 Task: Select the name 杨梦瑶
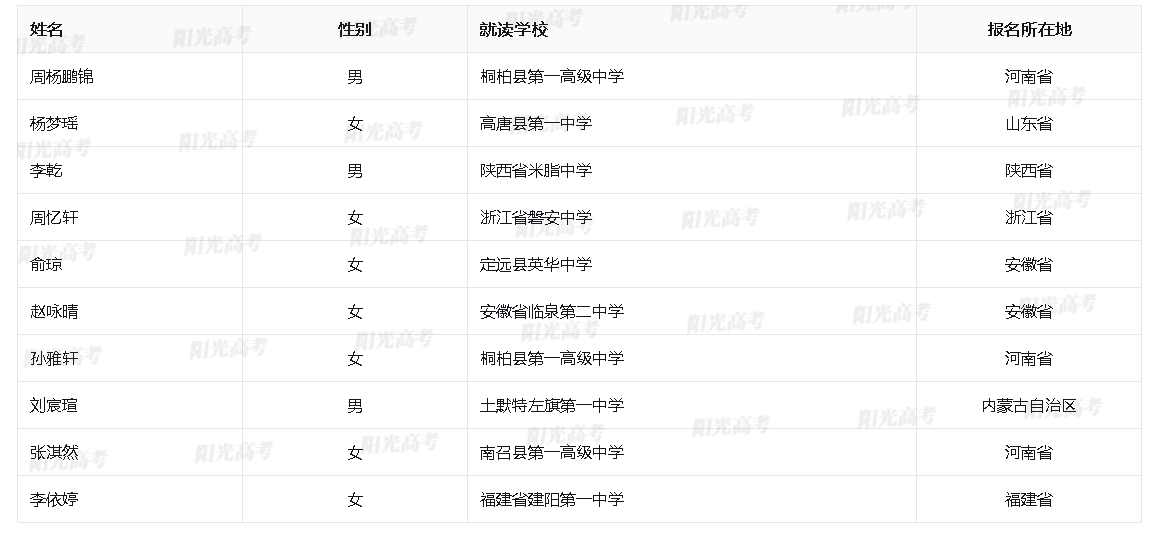tap(53, 124)
